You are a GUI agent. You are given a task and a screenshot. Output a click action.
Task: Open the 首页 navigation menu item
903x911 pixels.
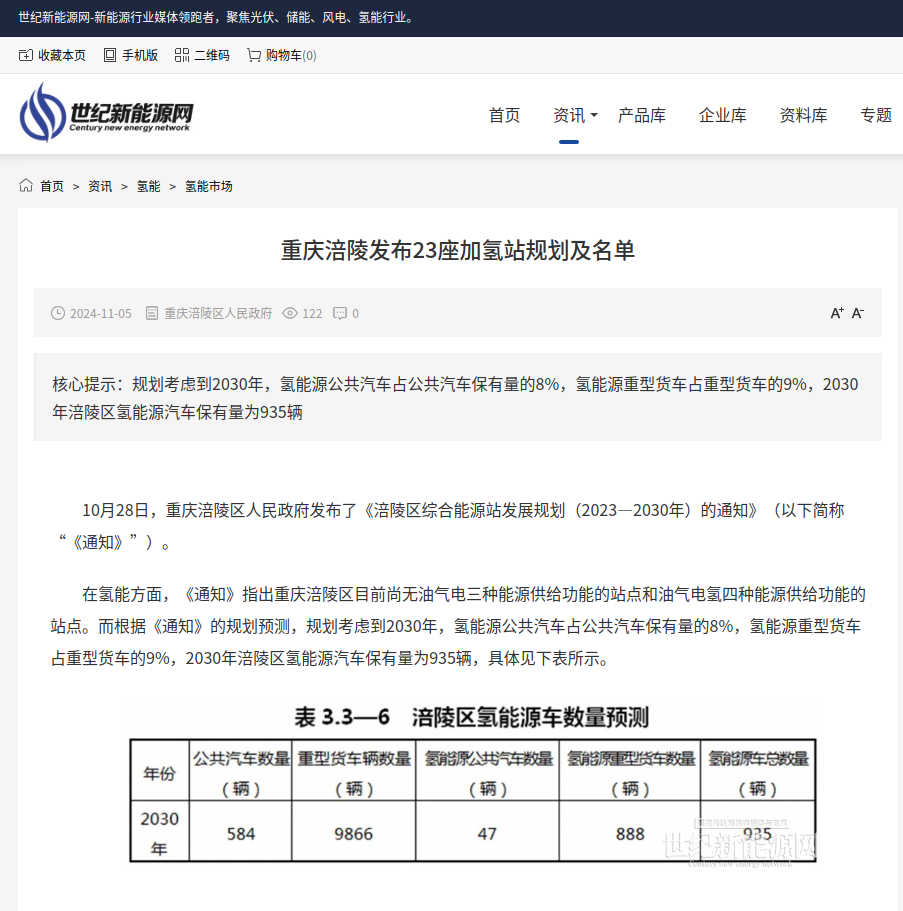[504, 115]
